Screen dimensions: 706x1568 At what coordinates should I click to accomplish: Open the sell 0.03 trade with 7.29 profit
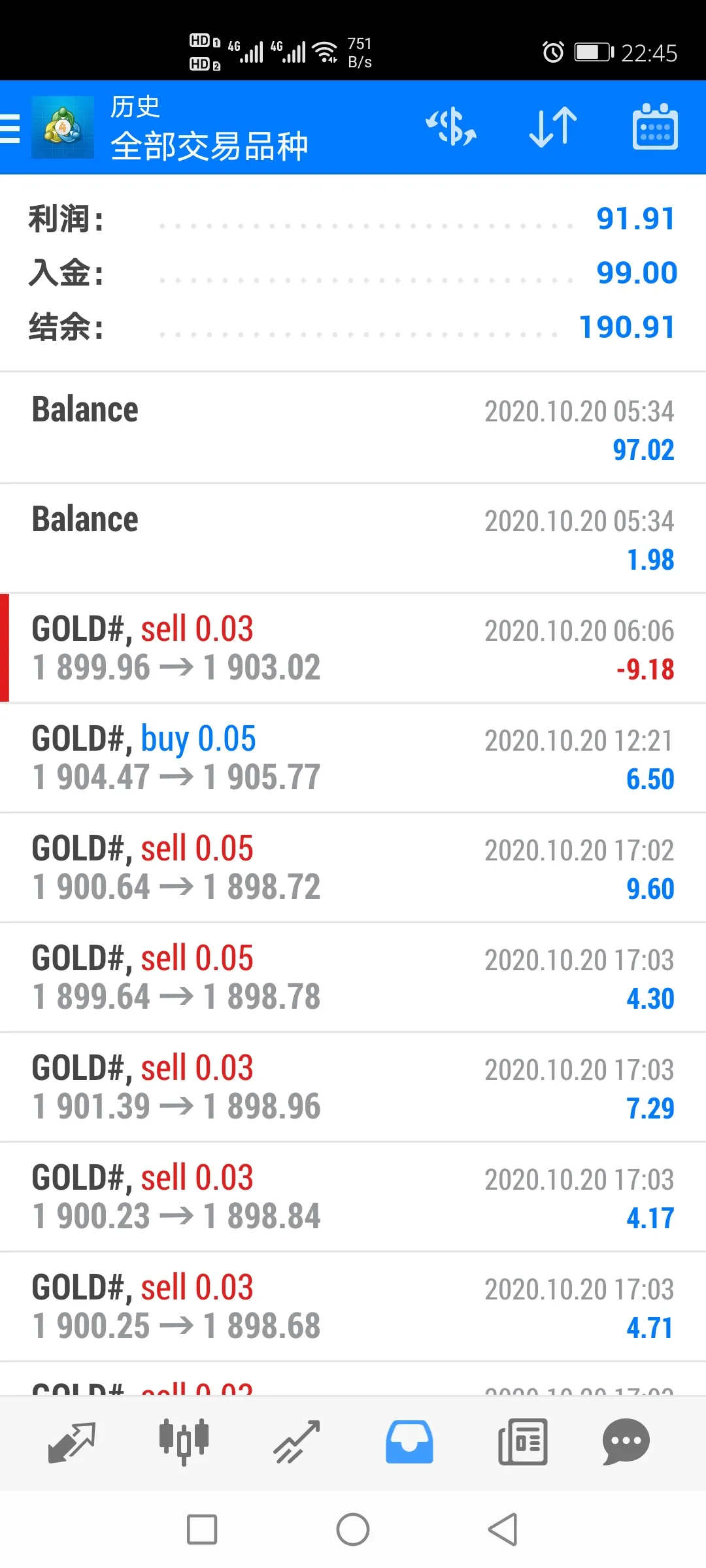tap(353, 1088)
